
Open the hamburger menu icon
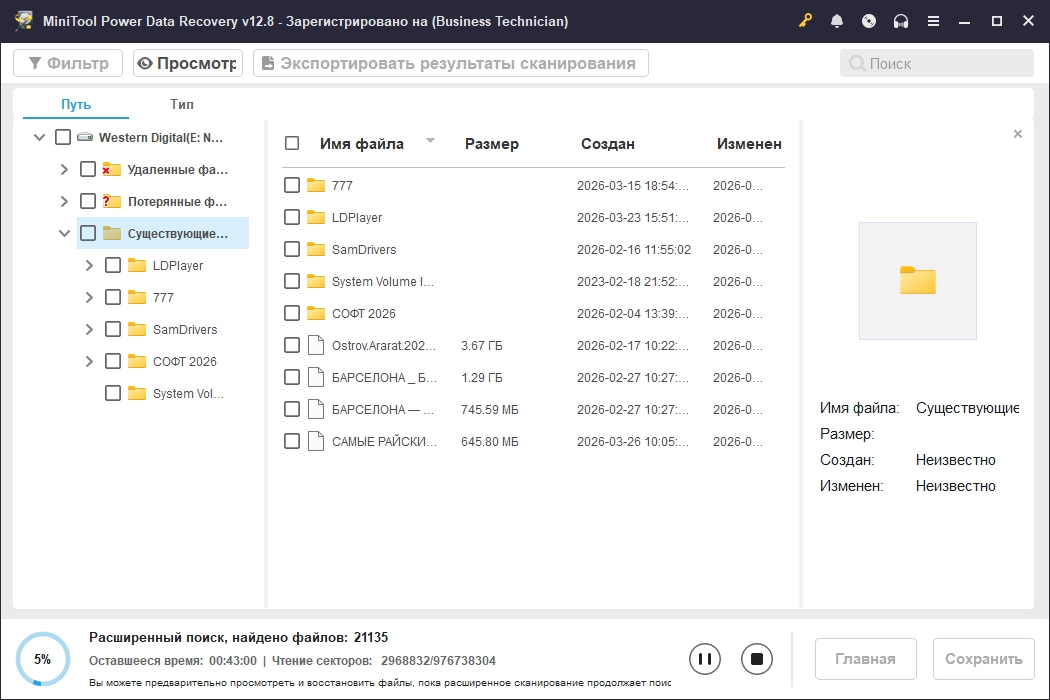coord(933,21)
